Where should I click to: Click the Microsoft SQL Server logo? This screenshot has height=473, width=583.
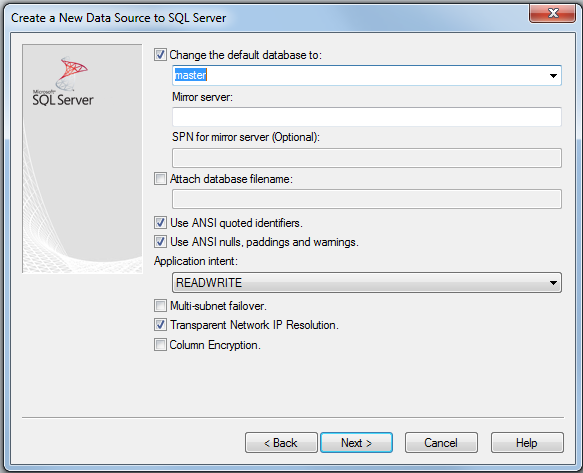[x=63, y=82]
